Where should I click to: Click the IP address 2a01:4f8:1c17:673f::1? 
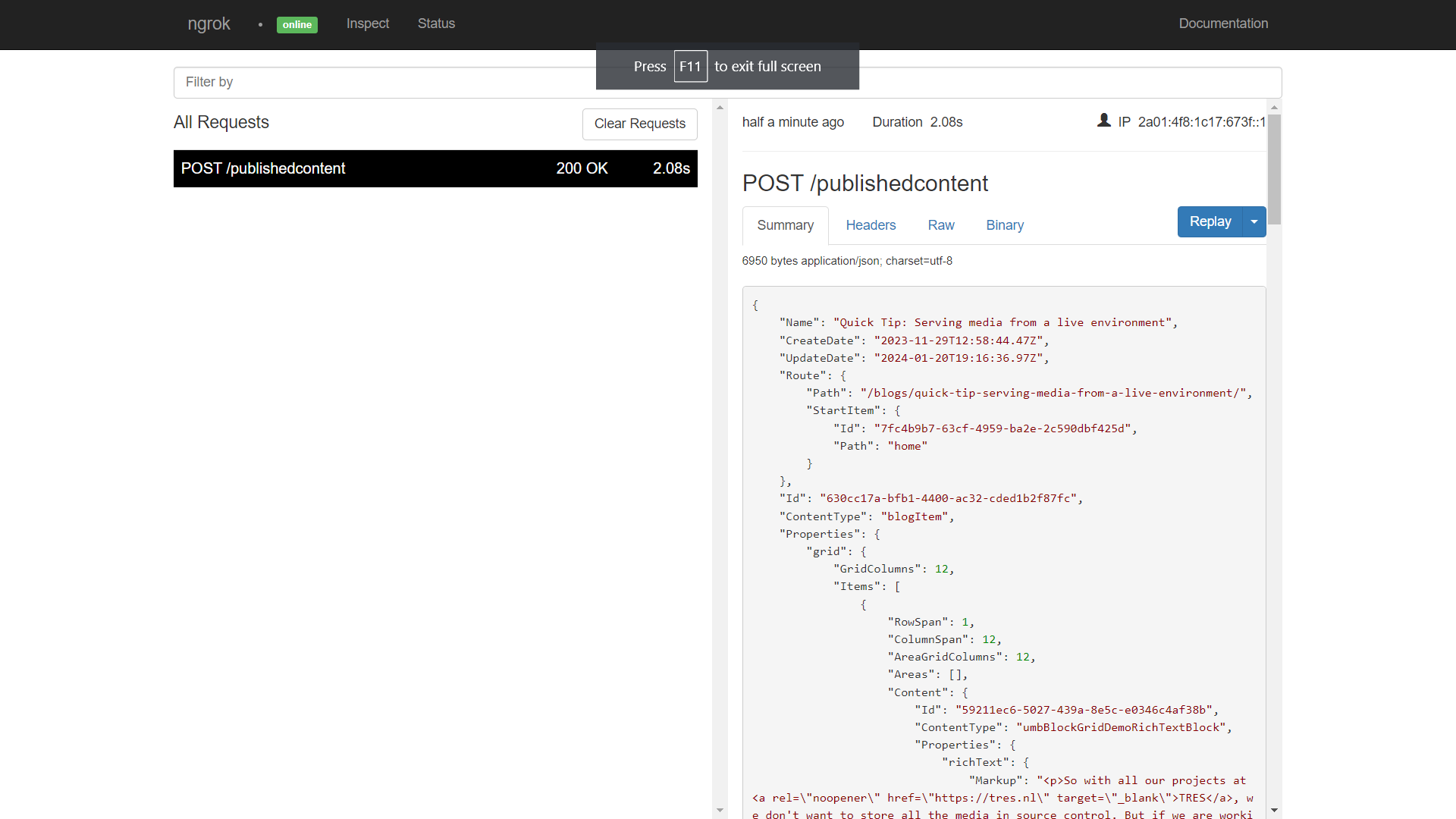(1201, 122)
